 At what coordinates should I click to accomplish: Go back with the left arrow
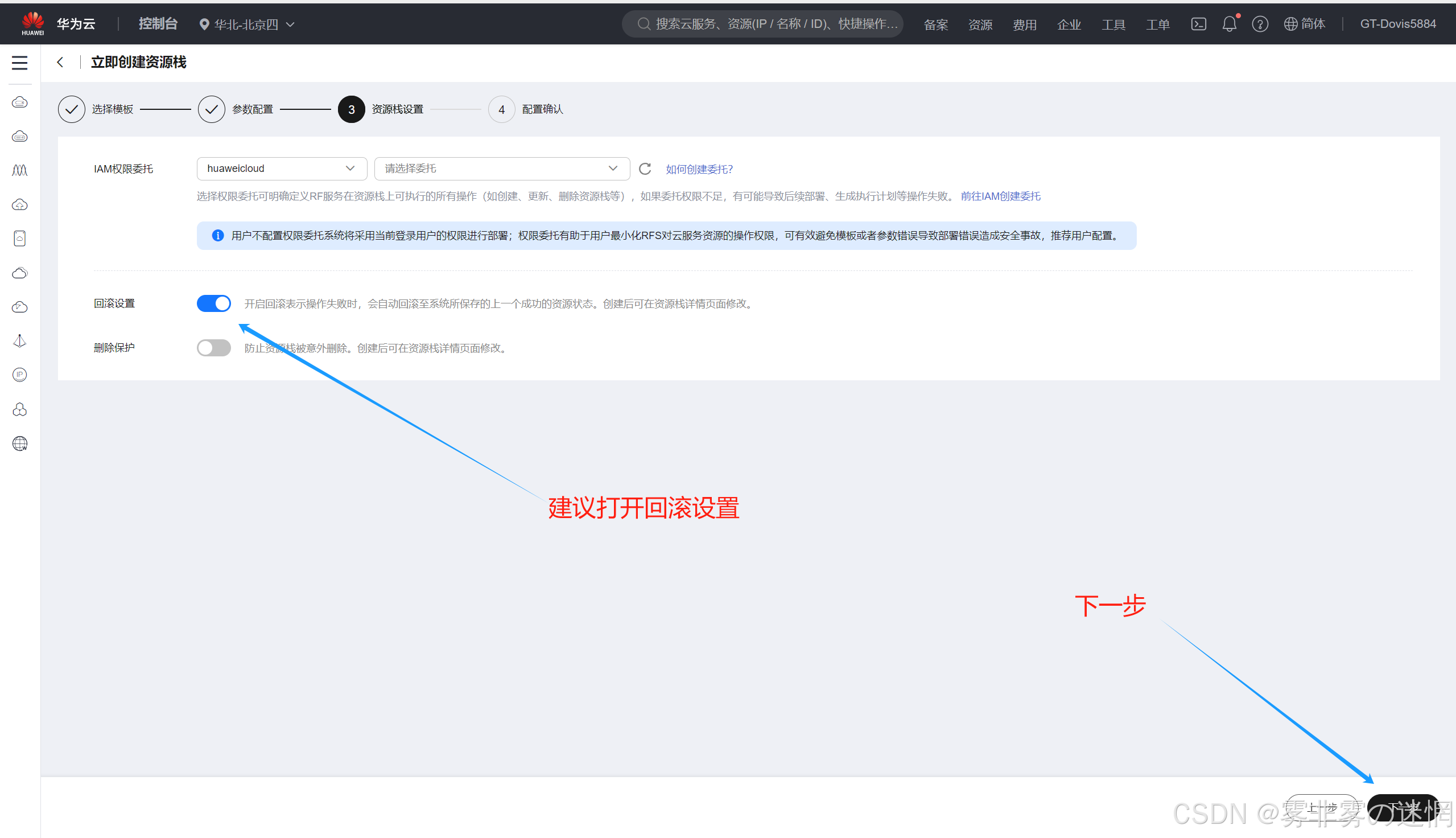point(60,62)
